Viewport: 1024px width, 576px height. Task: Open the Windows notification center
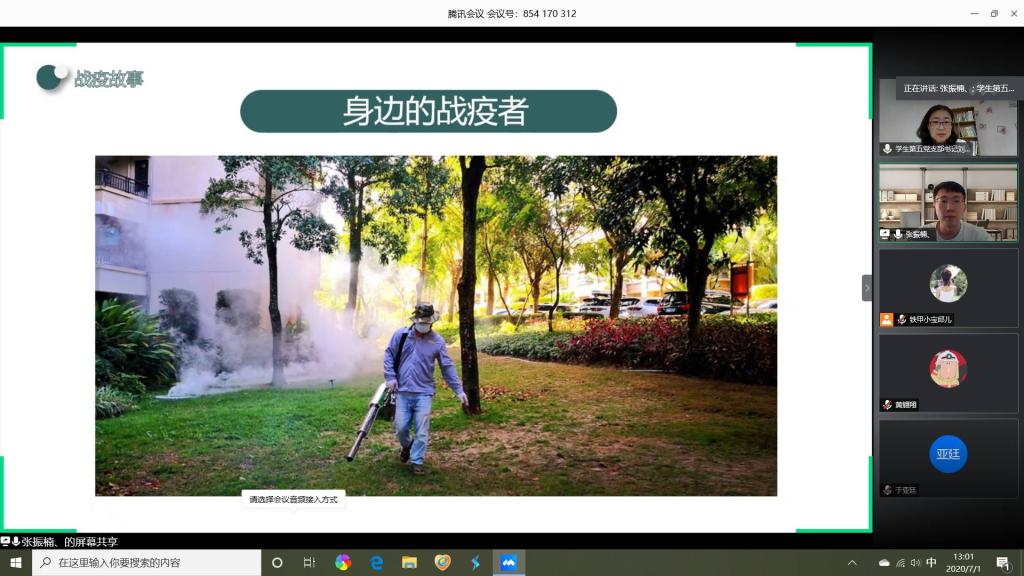coord(1002,563)
